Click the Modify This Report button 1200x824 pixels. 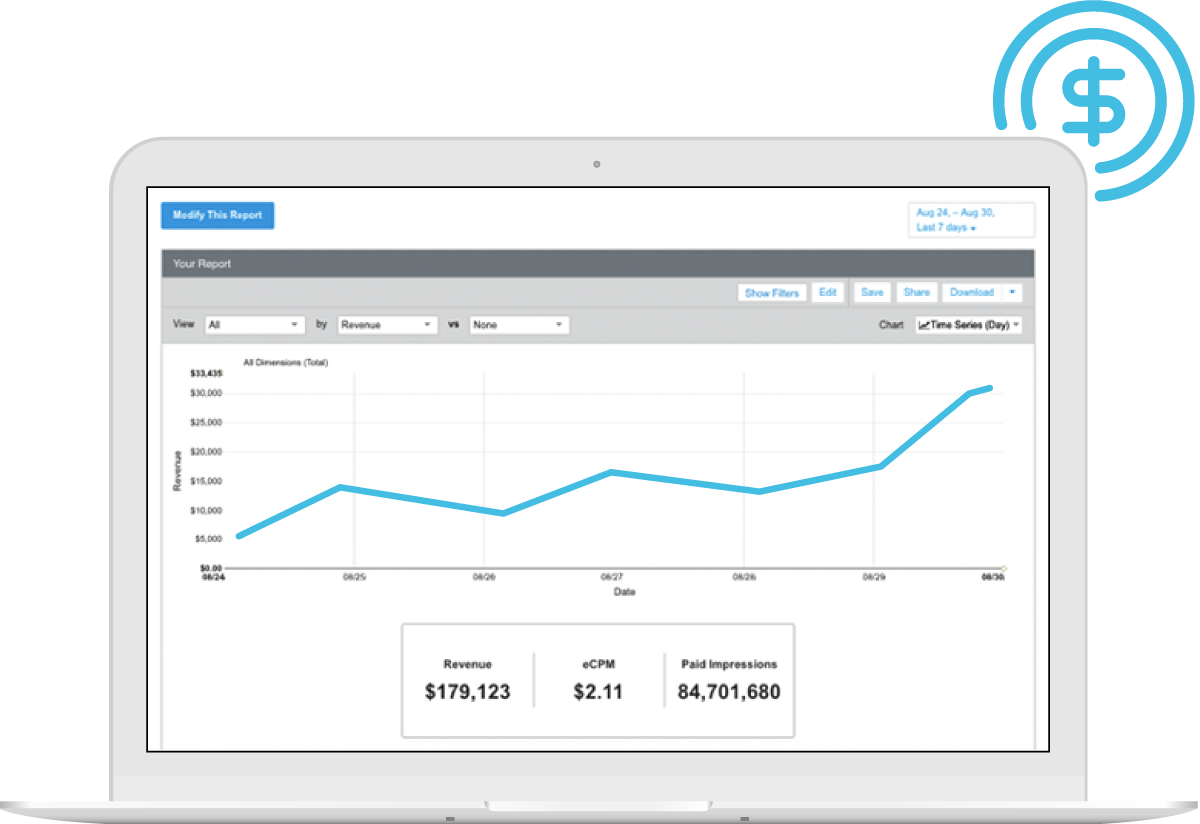pos(217,215)
